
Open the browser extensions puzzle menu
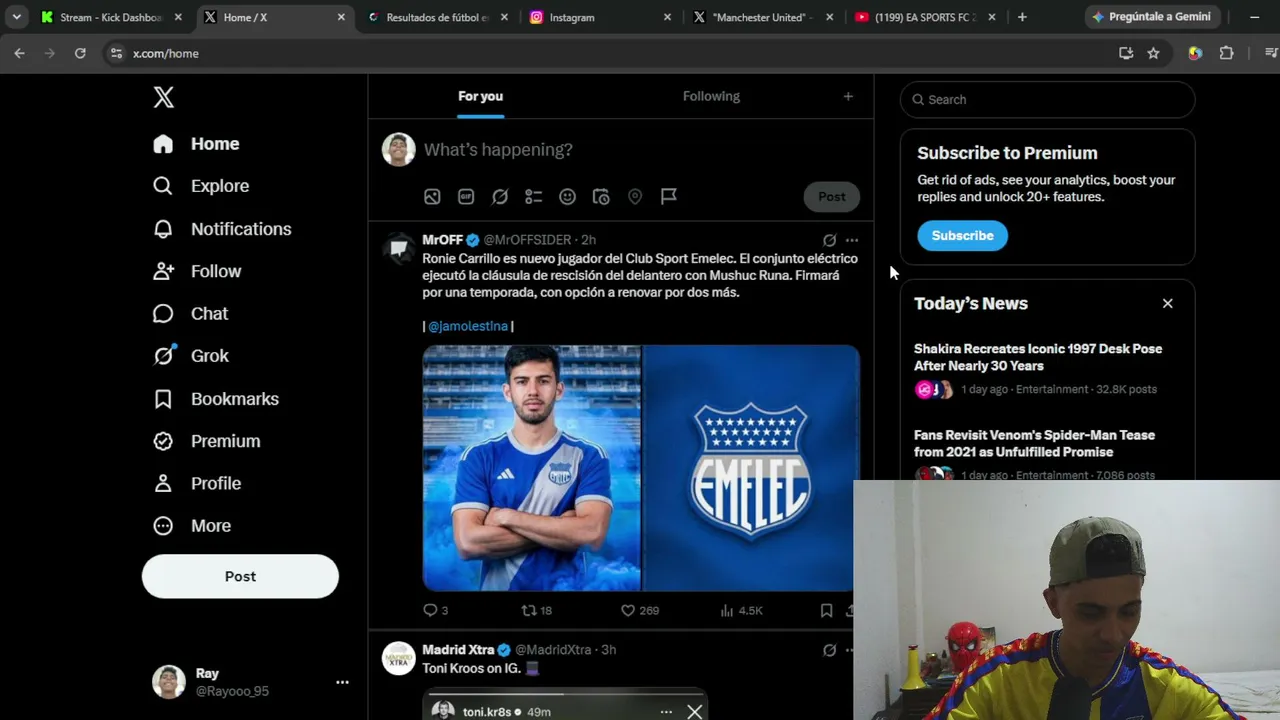coord(1227,53)
